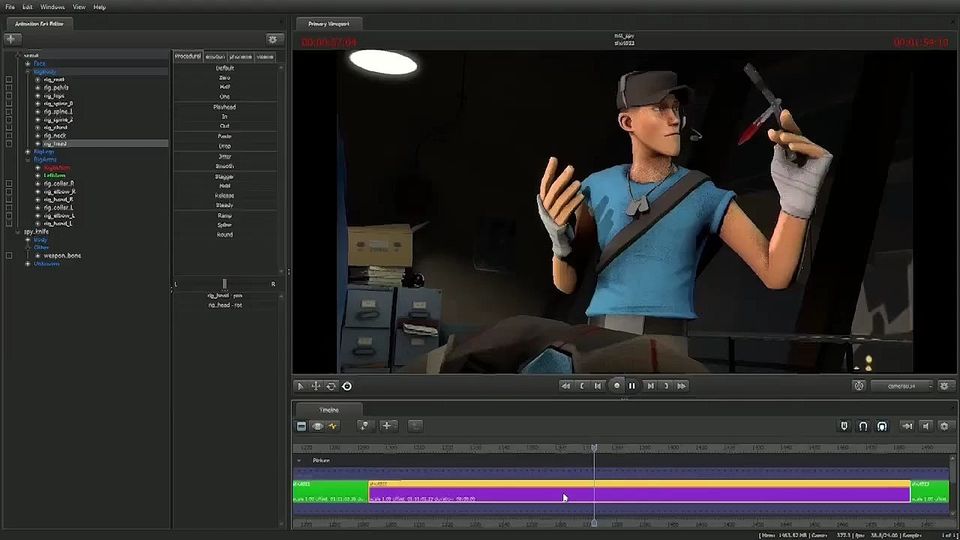Click the go-to out-point bracket button
The image size is (960, 540).
pyautogui.click(x=666, y=386)
